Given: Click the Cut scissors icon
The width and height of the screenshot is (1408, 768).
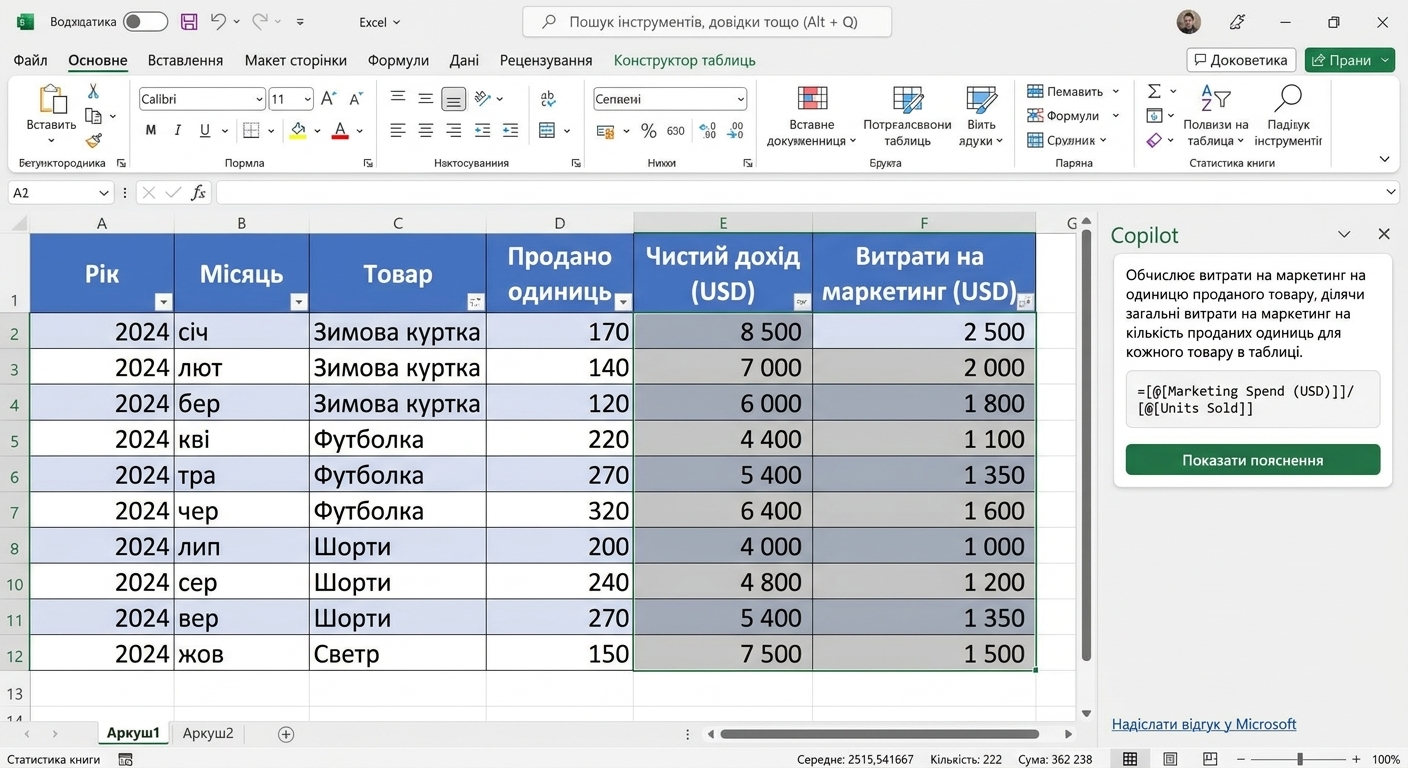Looking at the screenshot, I should (93, 91).
